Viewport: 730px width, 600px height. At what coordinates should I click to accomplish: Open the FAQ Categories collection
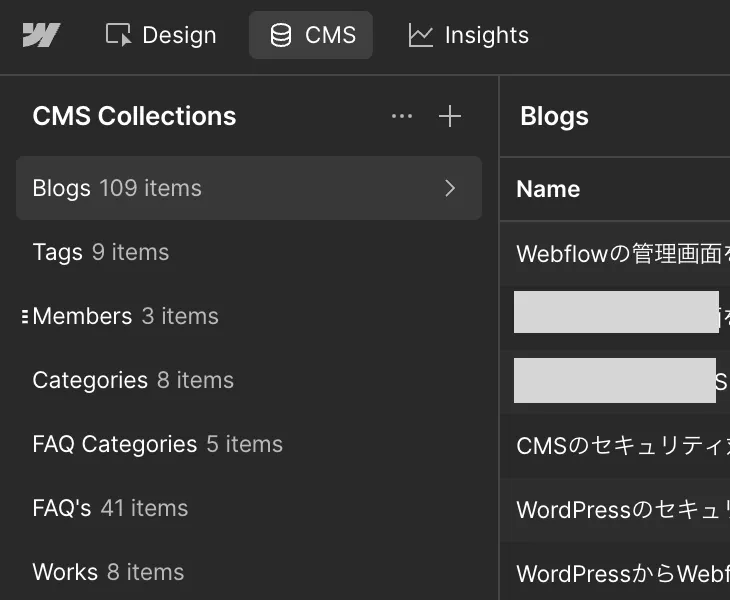(249, 444)
